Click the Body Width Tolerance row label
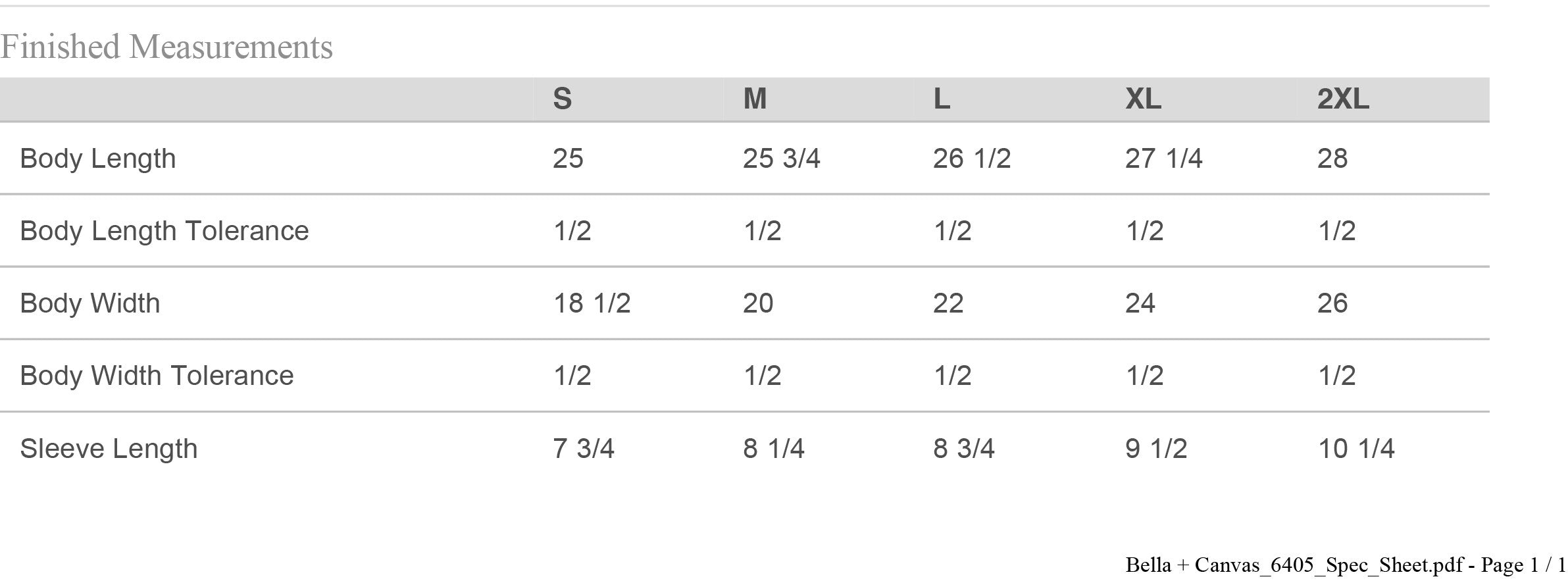Viewport: 1568px width, 583px height. point(157,376)
